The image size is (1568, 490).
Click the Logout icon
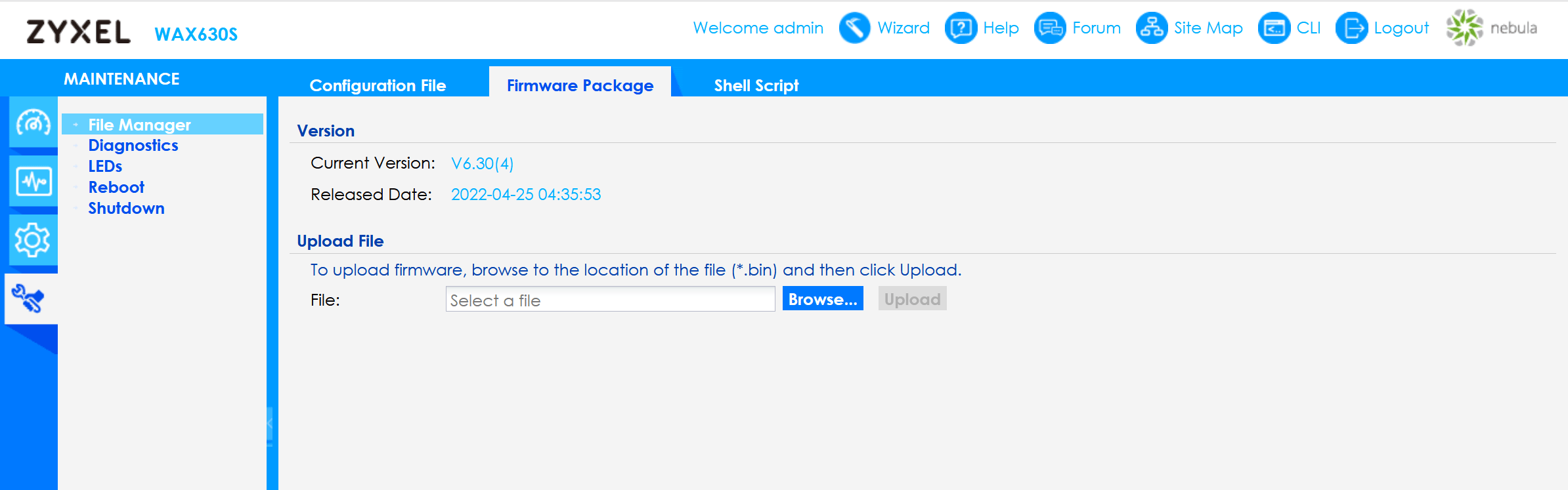click(1351, 28)
